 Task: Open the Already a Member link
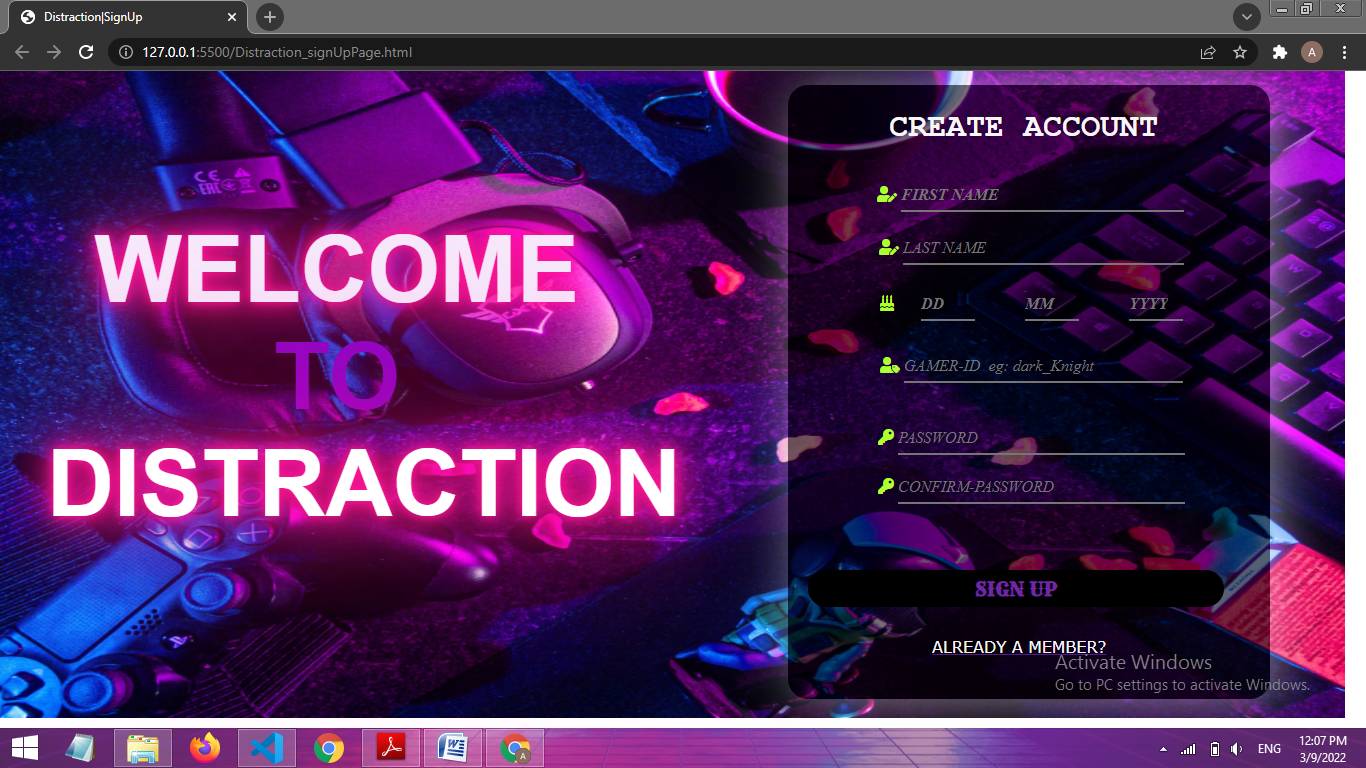point(1019,647)
